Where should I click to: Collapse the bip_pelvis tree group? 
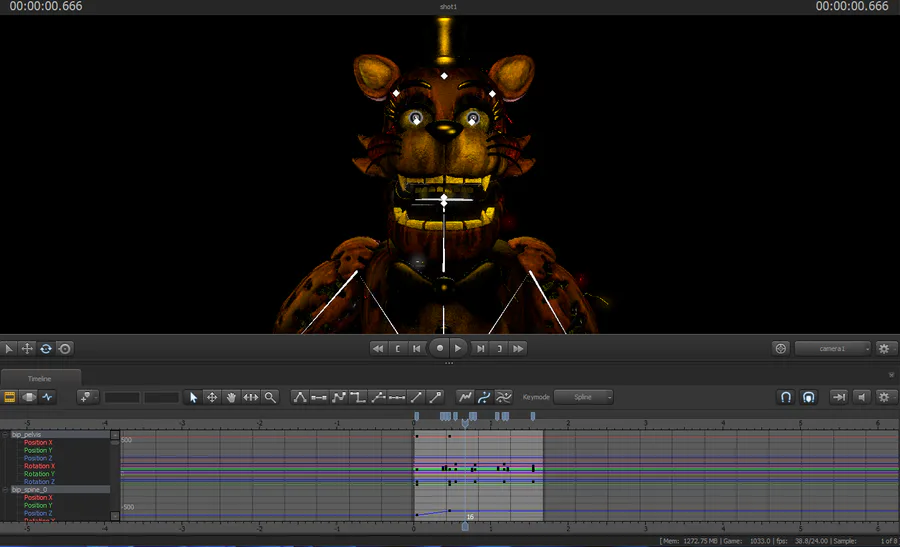point(5,435)
